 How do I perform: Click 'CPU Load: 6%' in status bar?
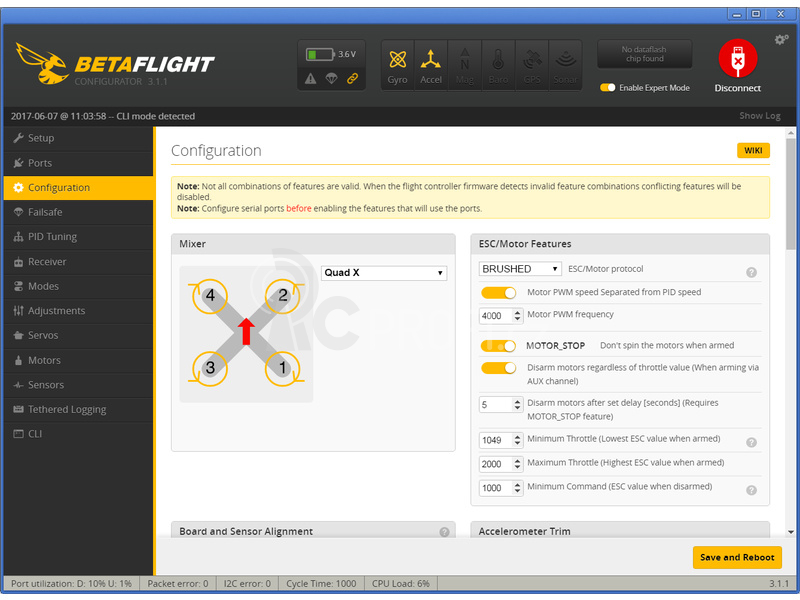pyautogui.click(x=401, y=584)
